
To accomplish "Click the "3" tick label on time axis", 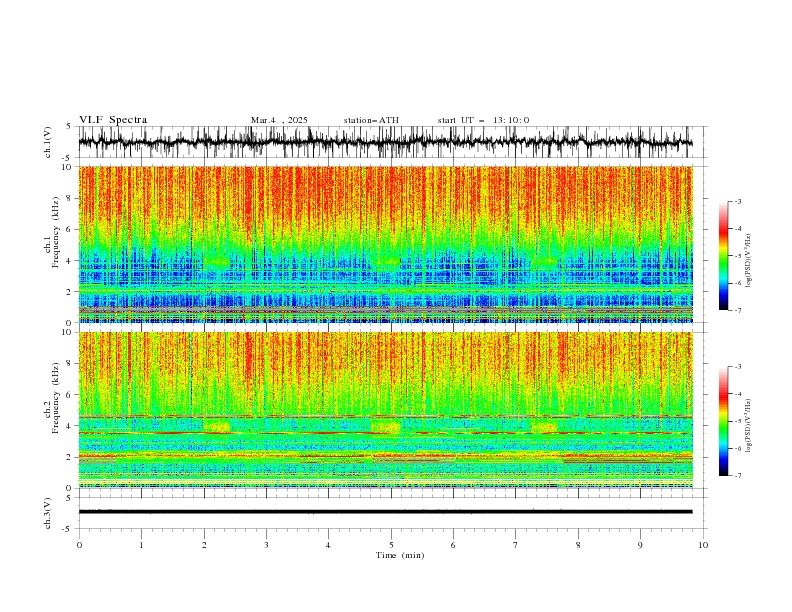I will click(266, 545).
